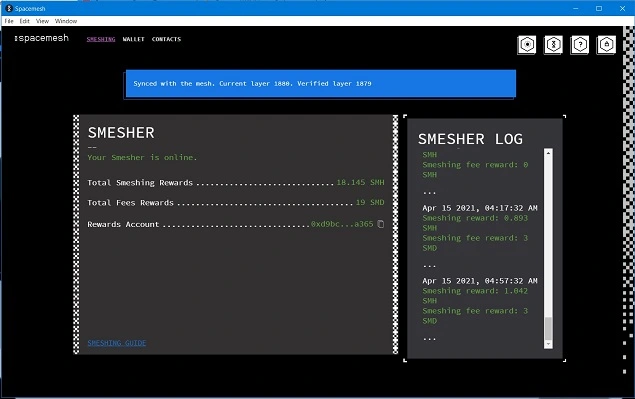This screenshot has height=399, width=635.
Task: Select the '18.145 SMH' total smeshing rewards value
Action: (360, 182)
